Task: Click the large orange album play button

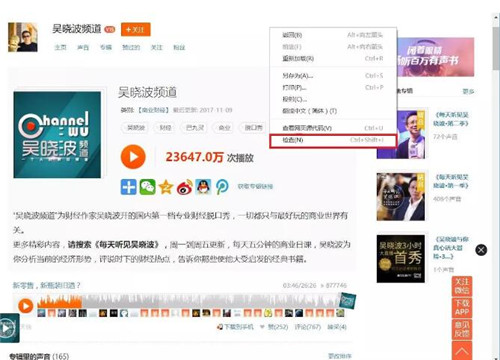Action: [x=133, y=157]
